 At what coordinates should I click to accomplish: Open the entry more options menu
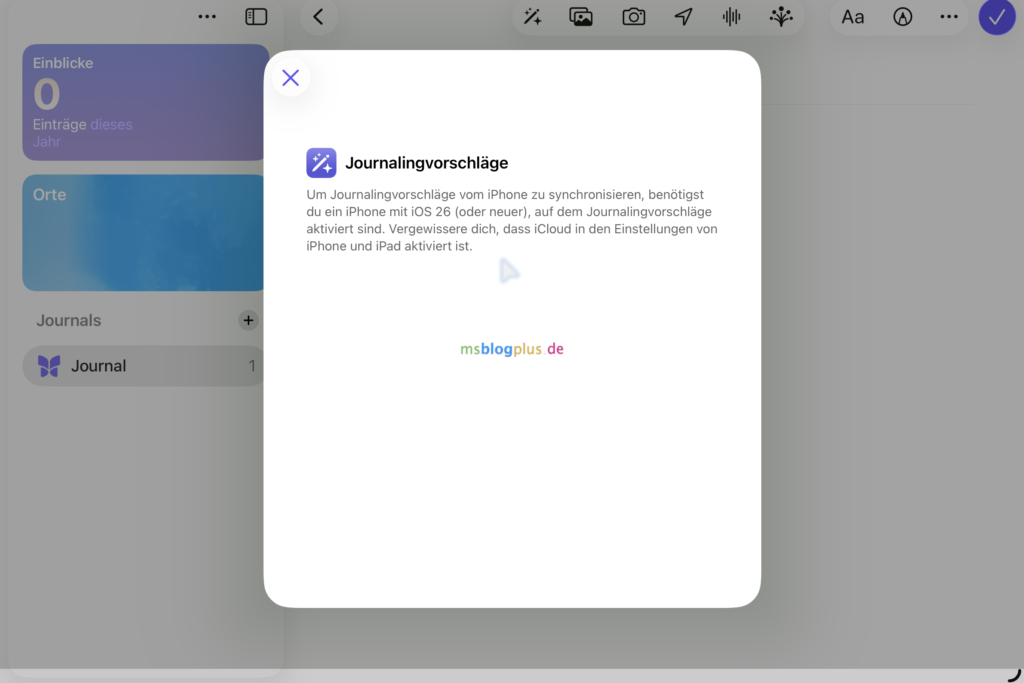coord(949,17)
